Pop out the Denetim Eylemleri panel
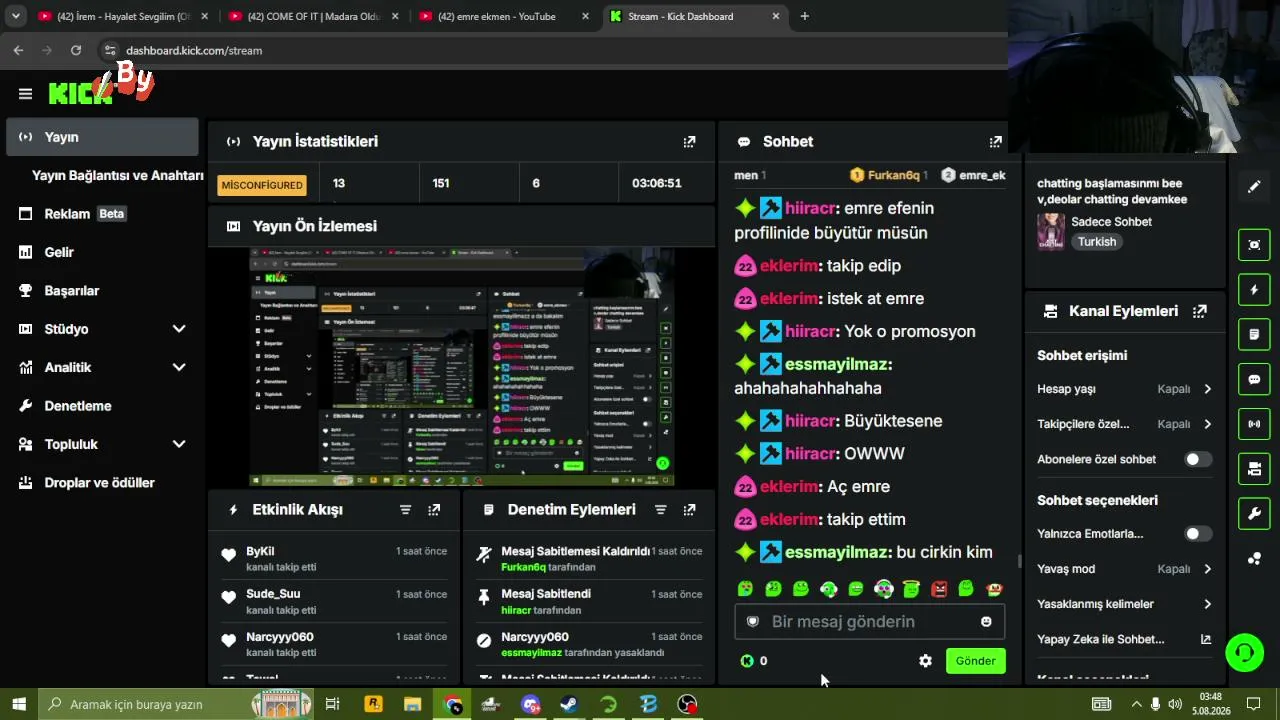1280x720 pixels. [x=689, y=510]
